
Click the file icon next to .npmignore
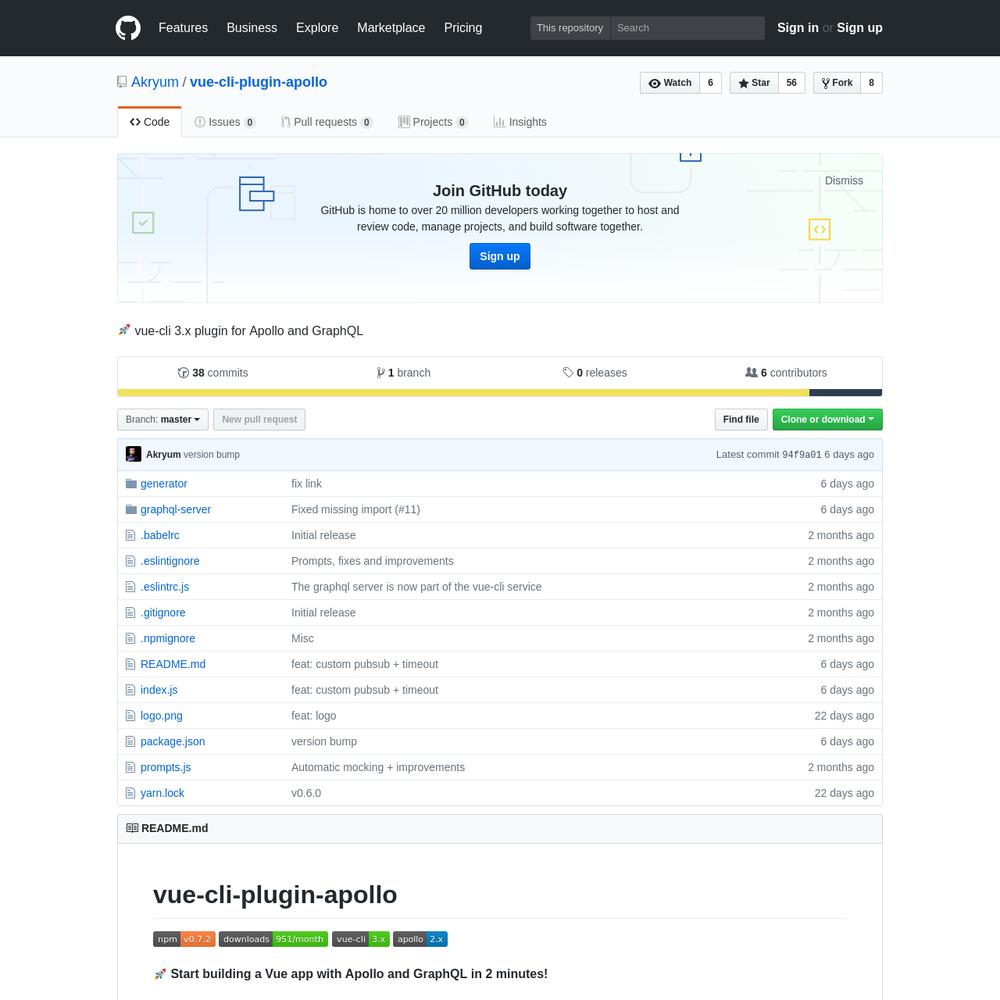(130, 638)
